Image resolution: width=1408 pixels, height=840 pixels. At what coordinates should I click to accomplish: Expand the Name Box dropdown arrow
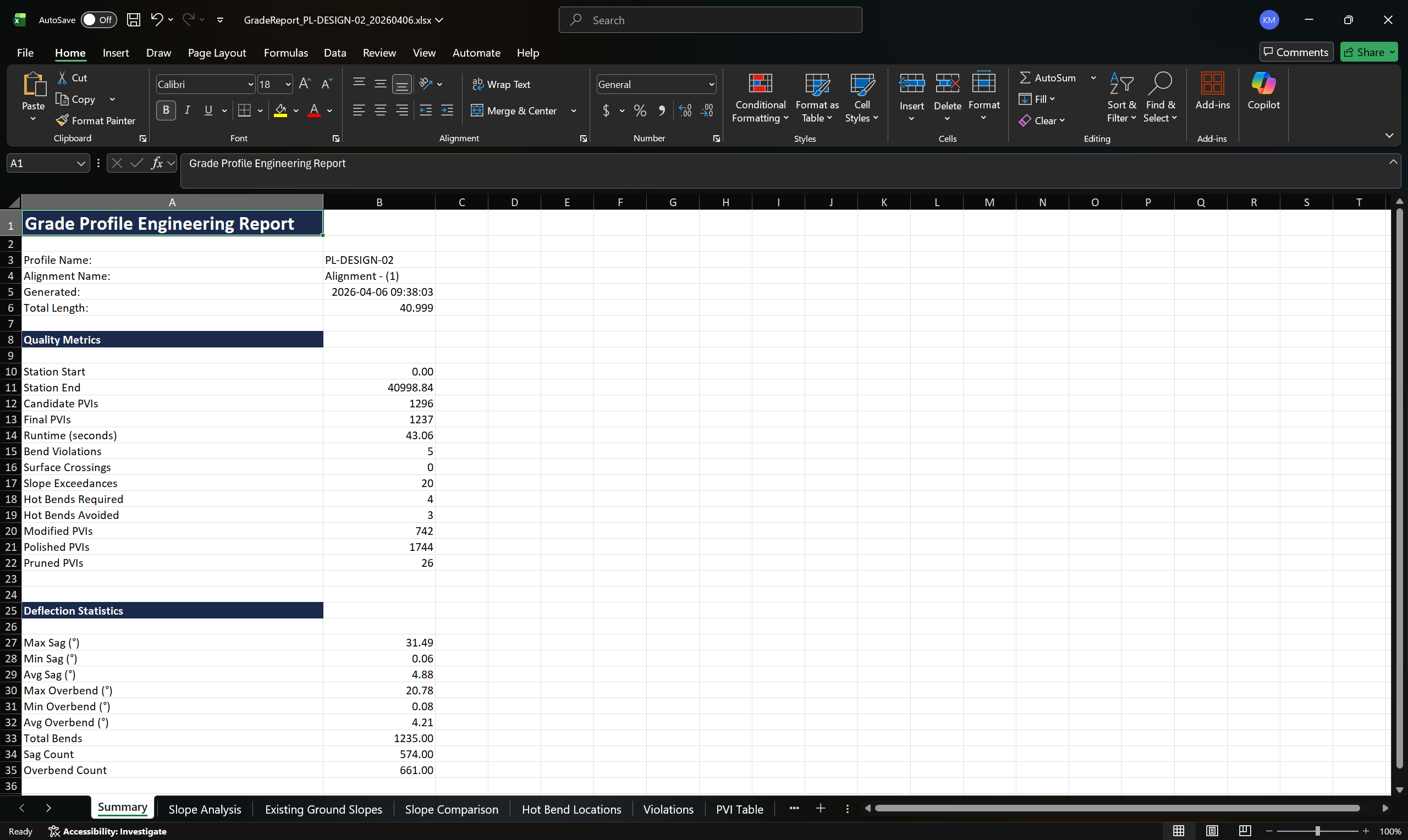pos(80,164)
